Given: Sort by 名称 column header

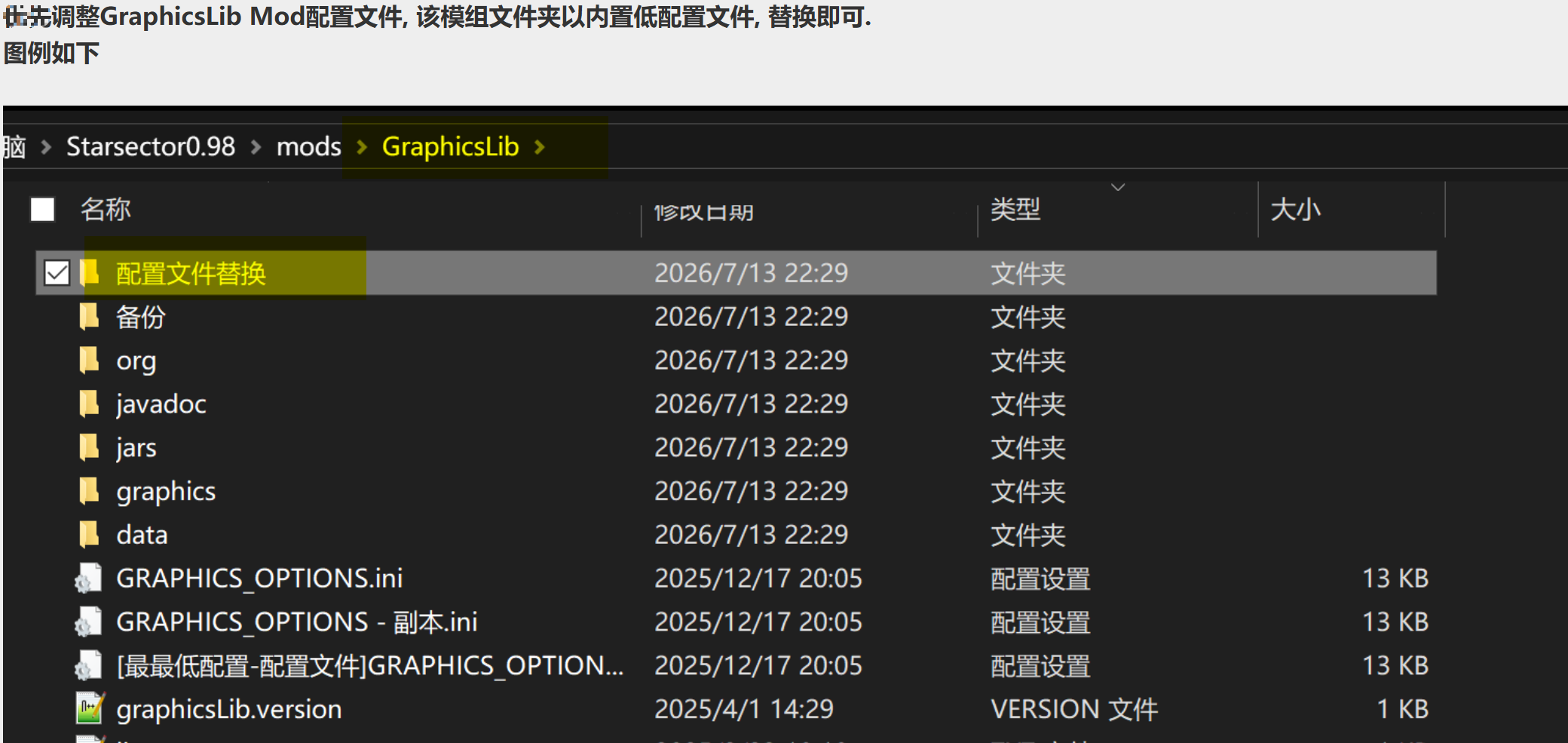Looking at the screenshot, I should (x=106, y=209).
